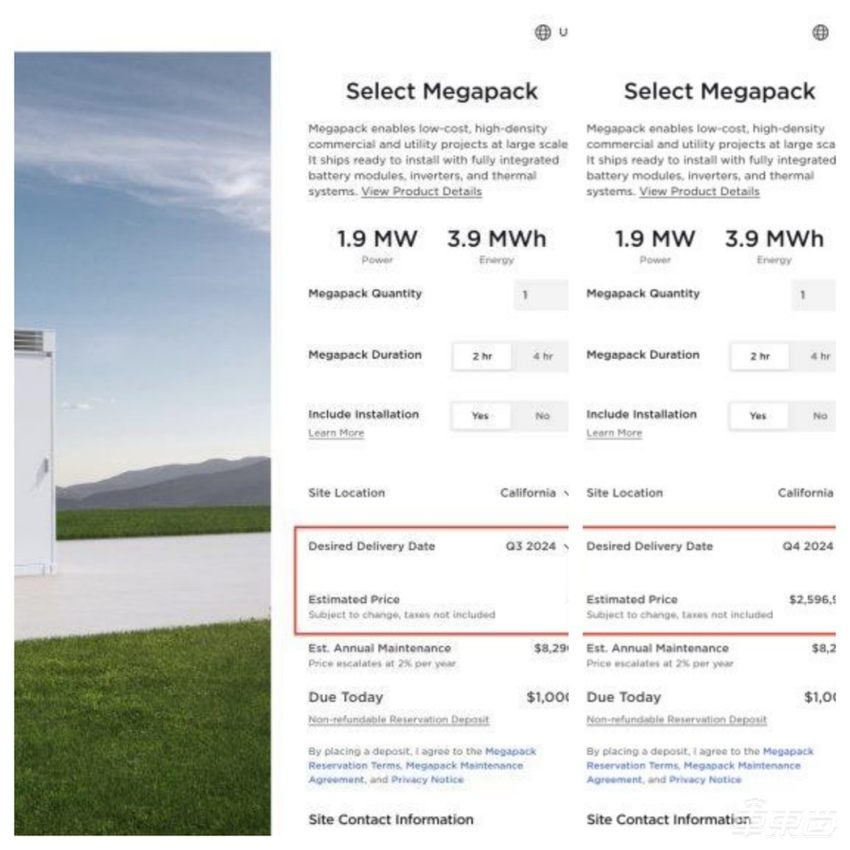The image size is (850, 850).
Task: Open View Product Details link in right panel
Action: click(699, 191)
